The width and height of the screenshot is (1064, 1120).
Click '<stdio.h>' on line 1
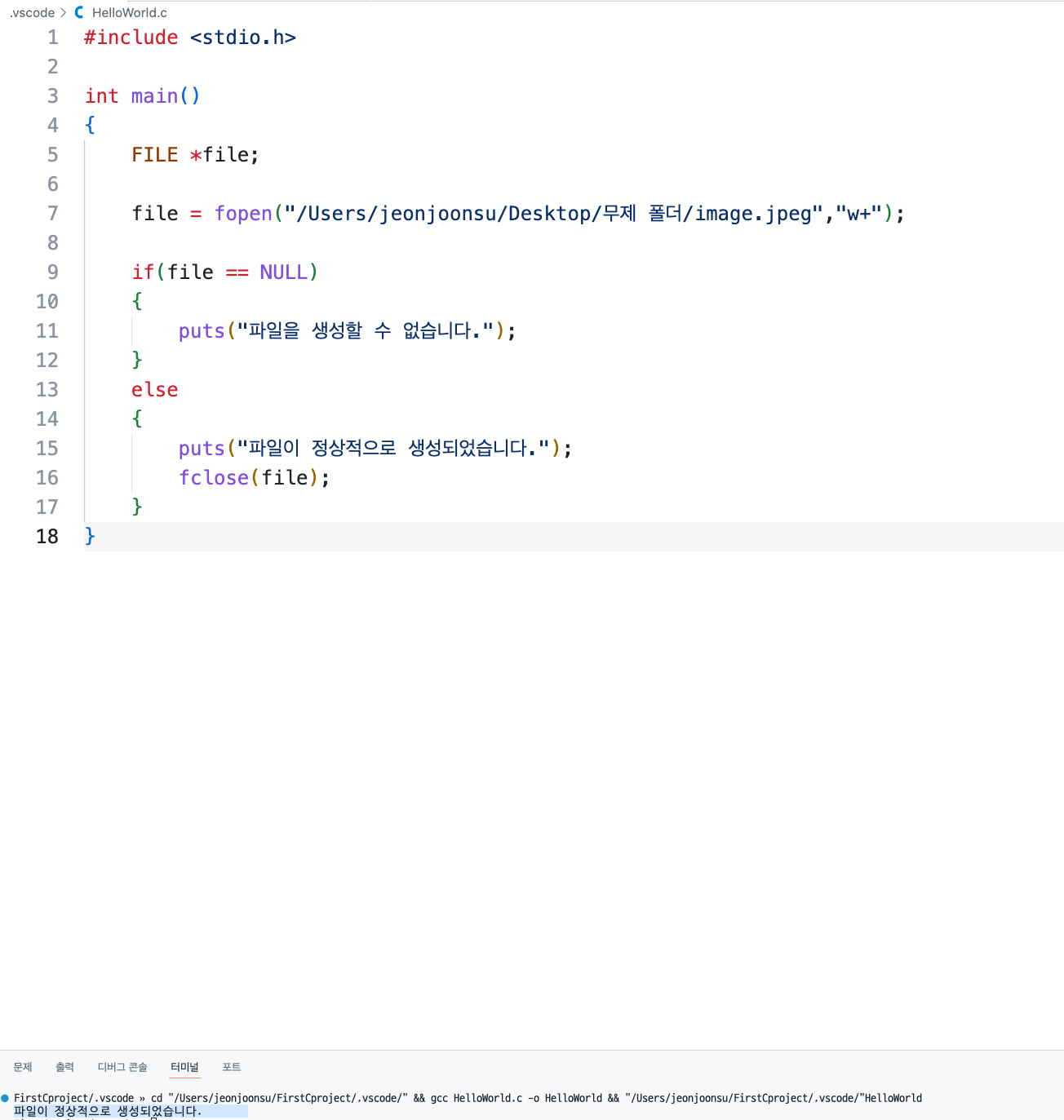point(243,38)
